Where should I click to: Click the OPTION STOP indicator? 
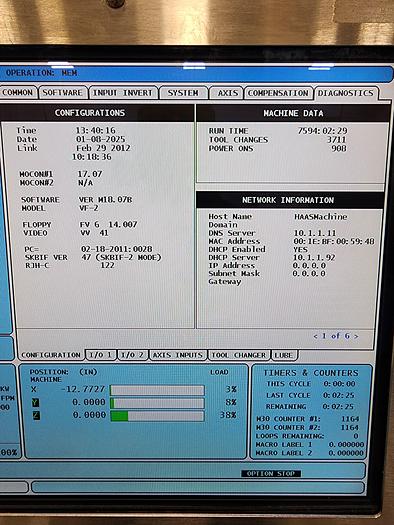(x=271, y=473)
